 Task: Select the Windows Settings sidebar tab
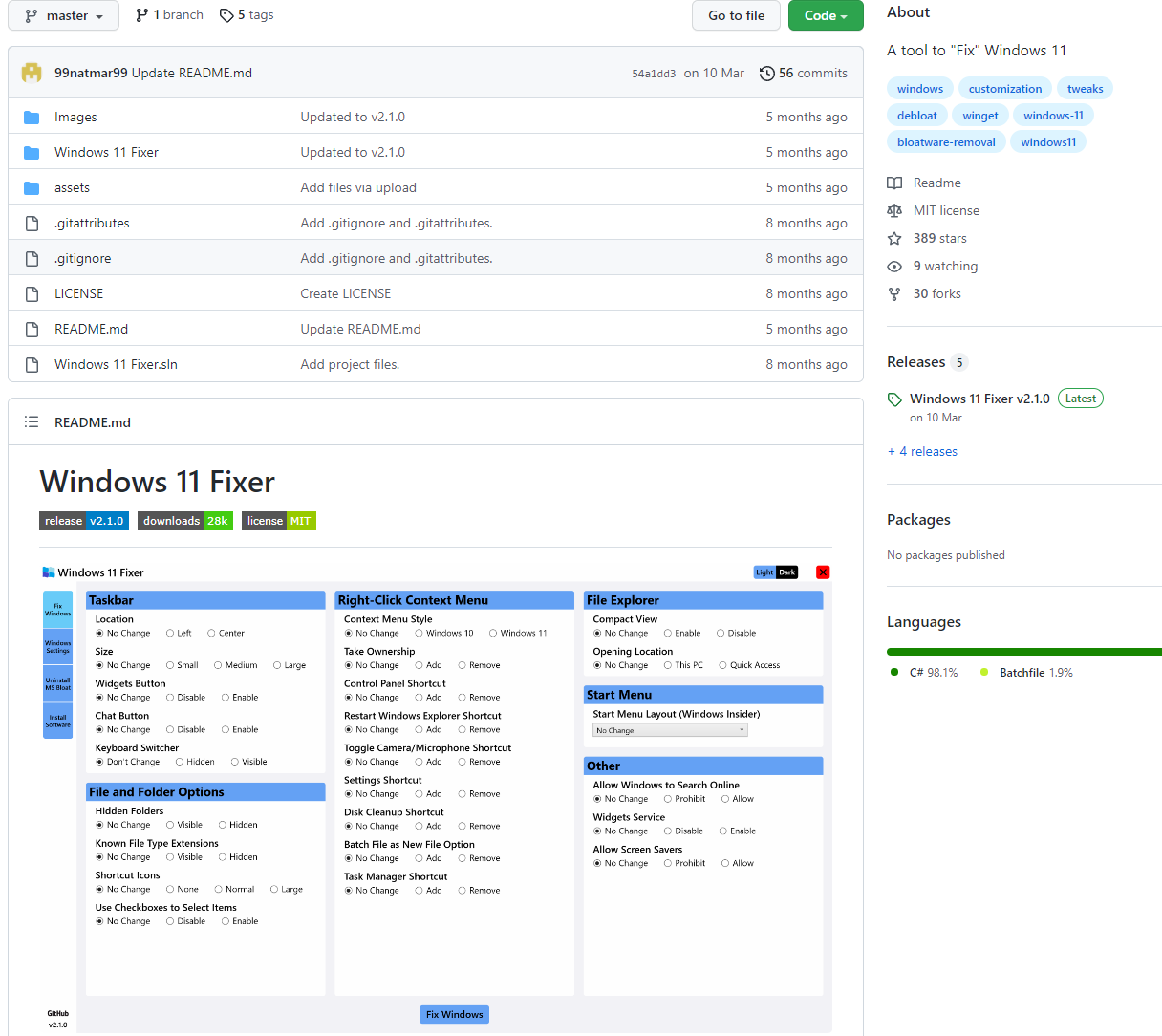coord(57,646)
